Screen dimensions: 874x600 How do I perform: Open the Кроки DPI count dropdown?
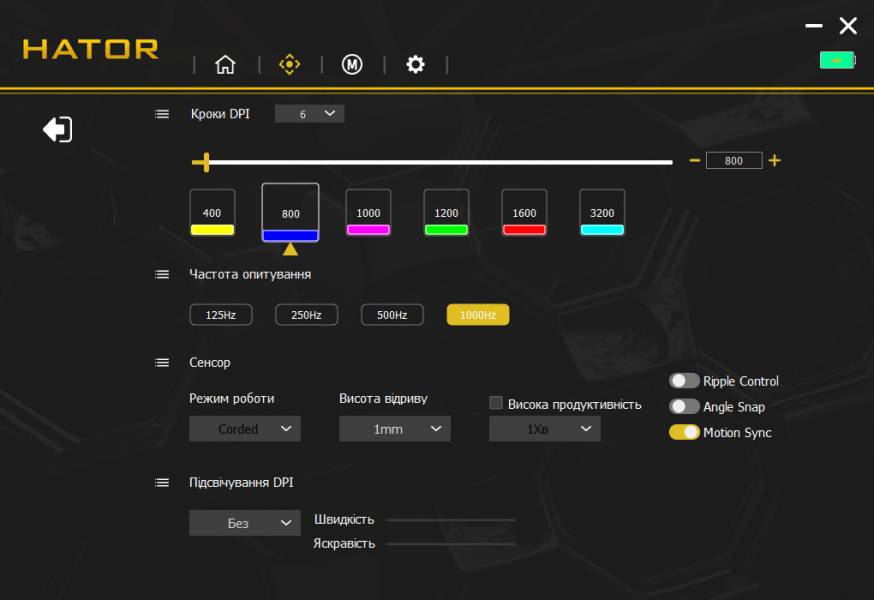point(309,114)
